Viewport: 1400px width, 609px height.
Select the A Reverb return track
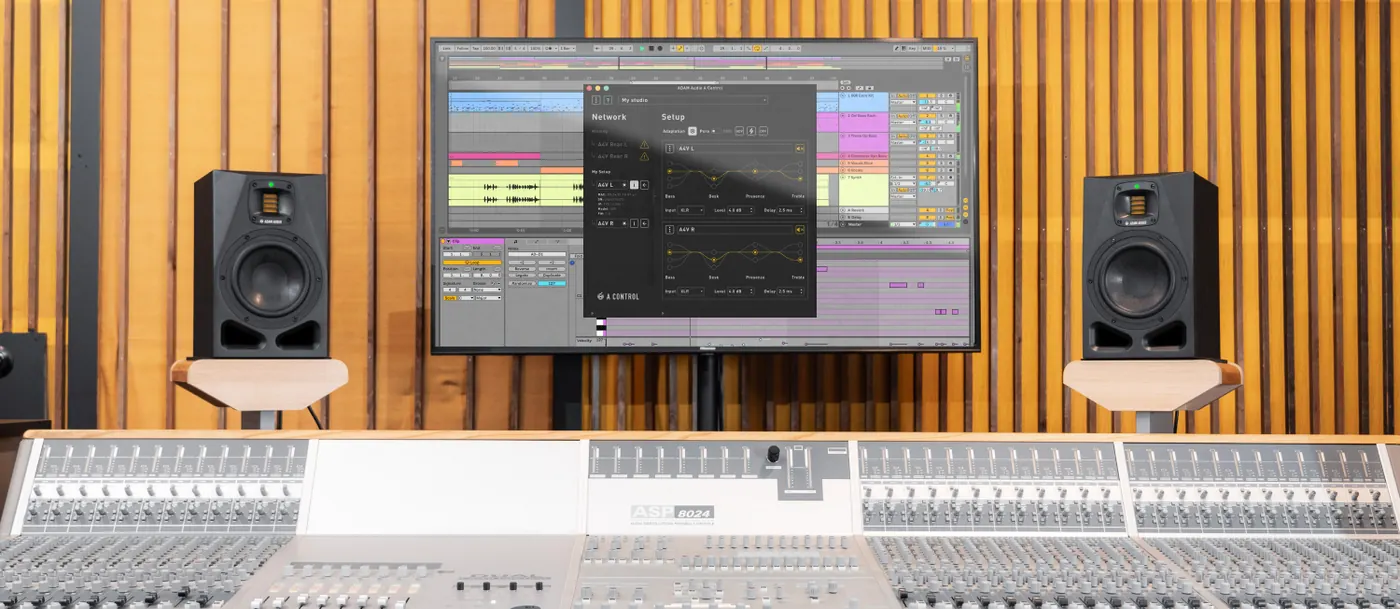click(863, 210)
